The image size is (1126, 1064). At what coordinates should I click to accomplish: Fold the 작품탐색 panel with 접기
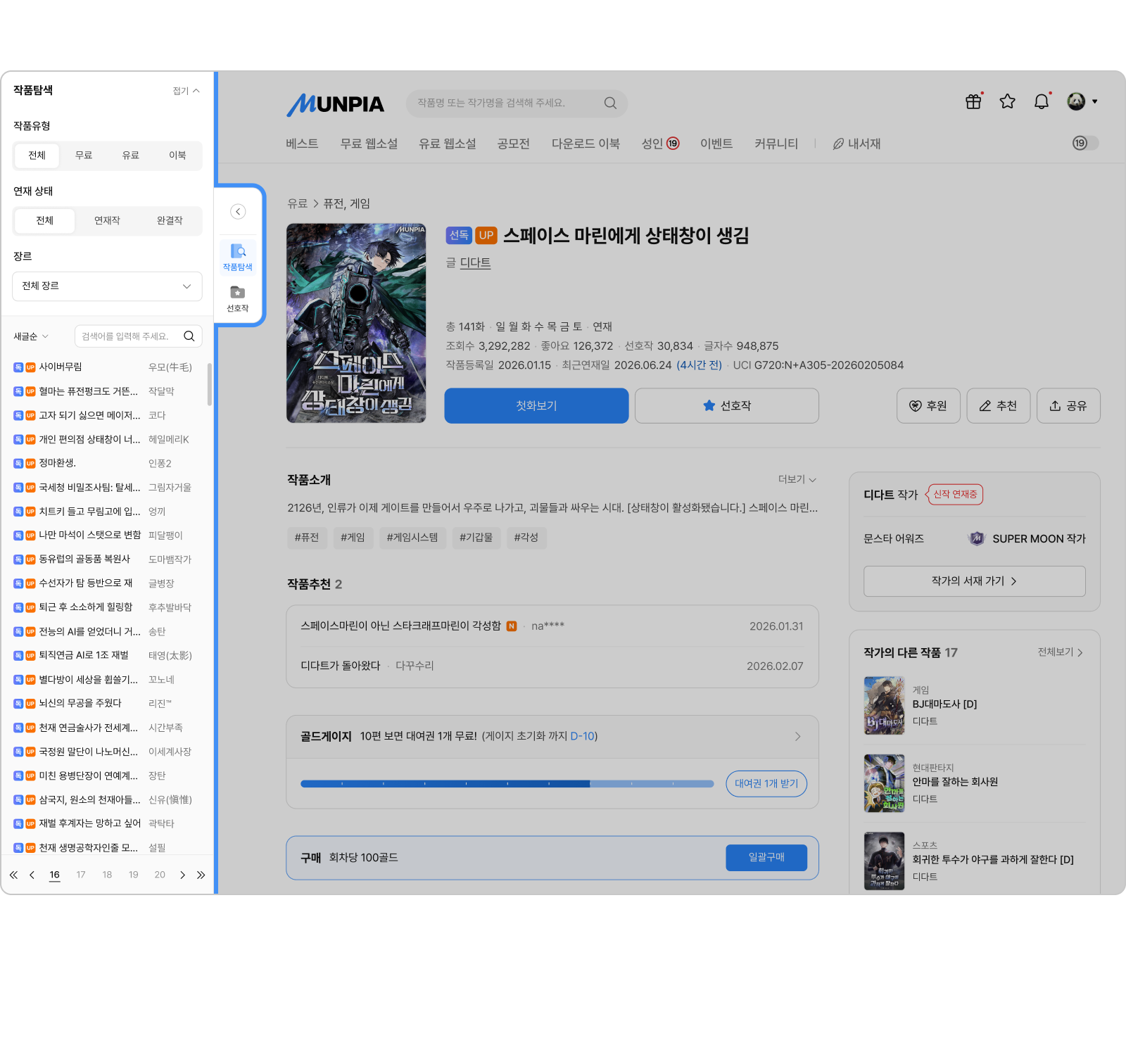(186, 91)
